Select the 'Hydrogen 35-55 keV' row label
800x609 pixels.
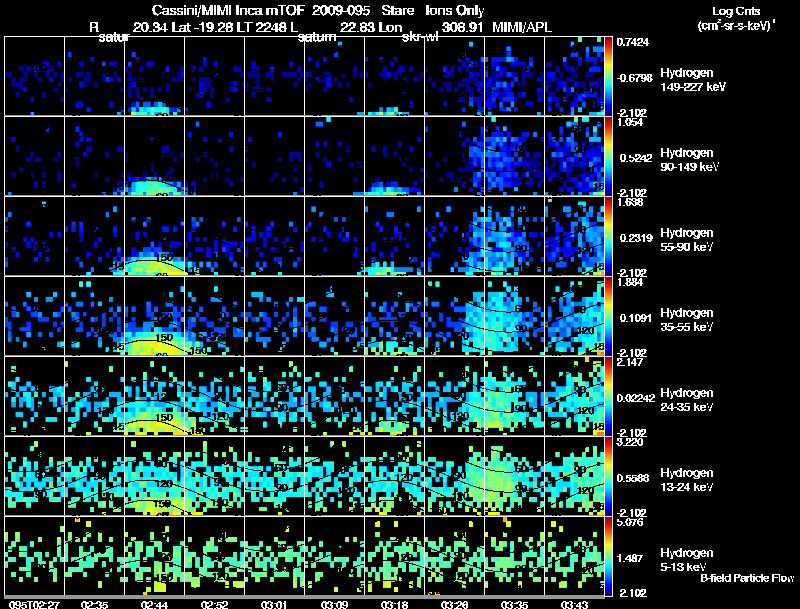coord(687,320)
